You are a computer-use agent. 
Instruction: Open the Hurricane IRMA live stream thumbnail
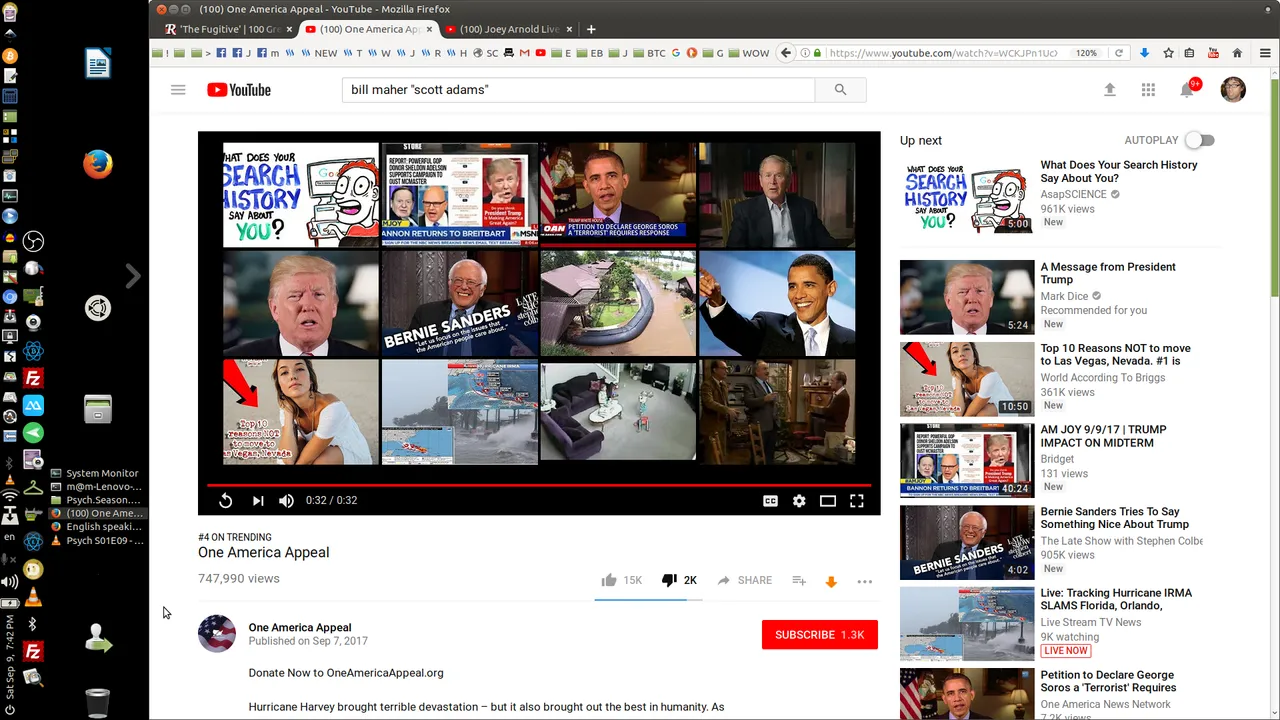coord(967,624)
